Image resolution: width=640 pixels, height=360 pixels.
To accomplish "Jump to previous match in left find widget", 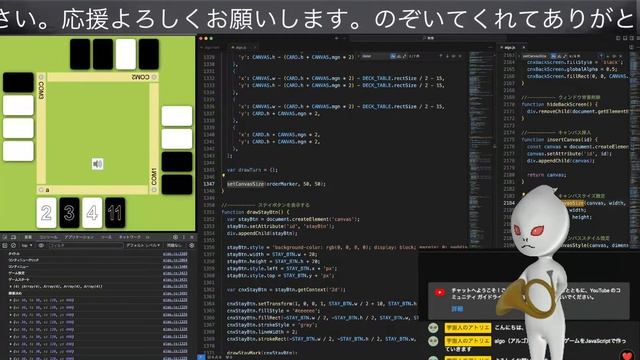I will pos(441,56).
